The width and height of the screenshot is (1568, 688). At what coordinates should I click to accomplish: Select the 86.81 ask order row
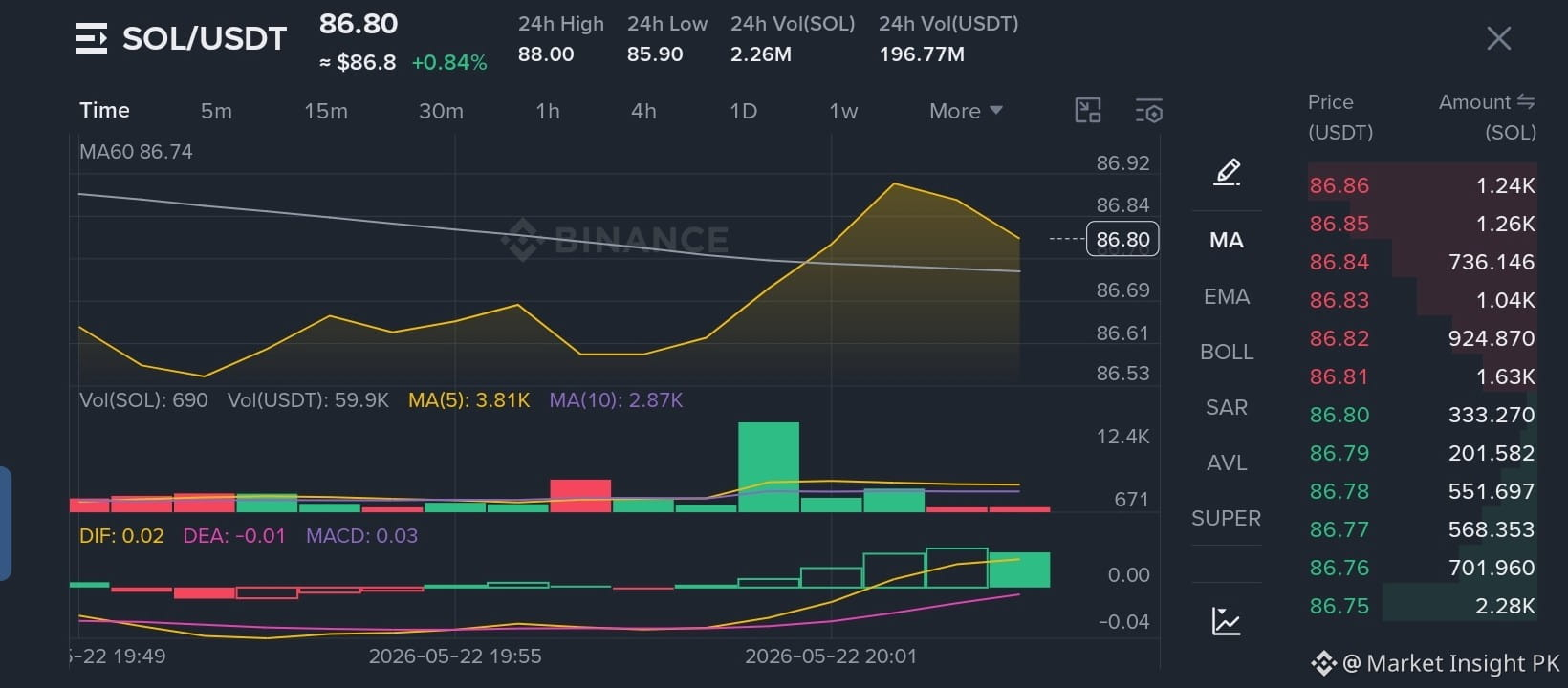click(1422, 376)
